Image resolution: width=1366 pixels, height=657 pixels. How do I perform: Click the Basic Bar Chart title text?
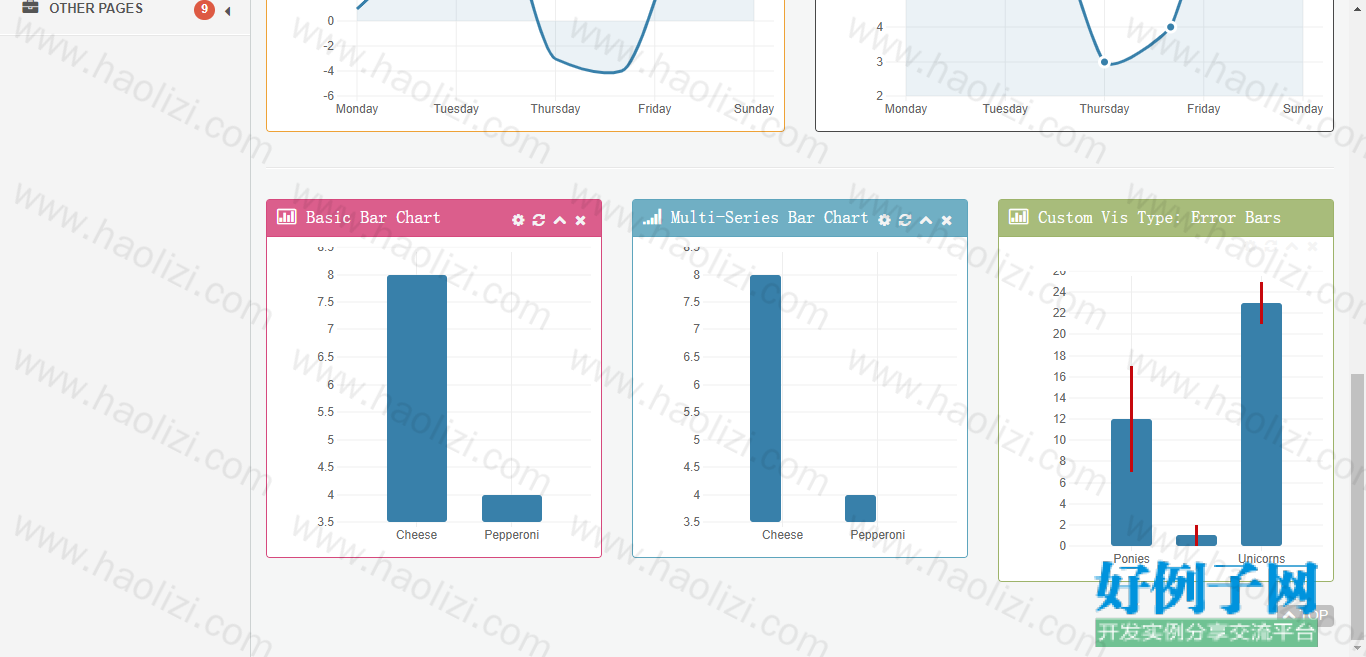pos(373,217)
